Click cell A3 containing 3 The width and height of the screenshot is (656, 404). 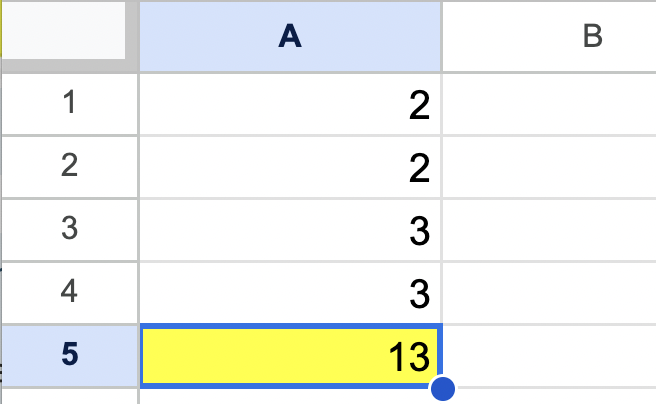pos(290,230)
